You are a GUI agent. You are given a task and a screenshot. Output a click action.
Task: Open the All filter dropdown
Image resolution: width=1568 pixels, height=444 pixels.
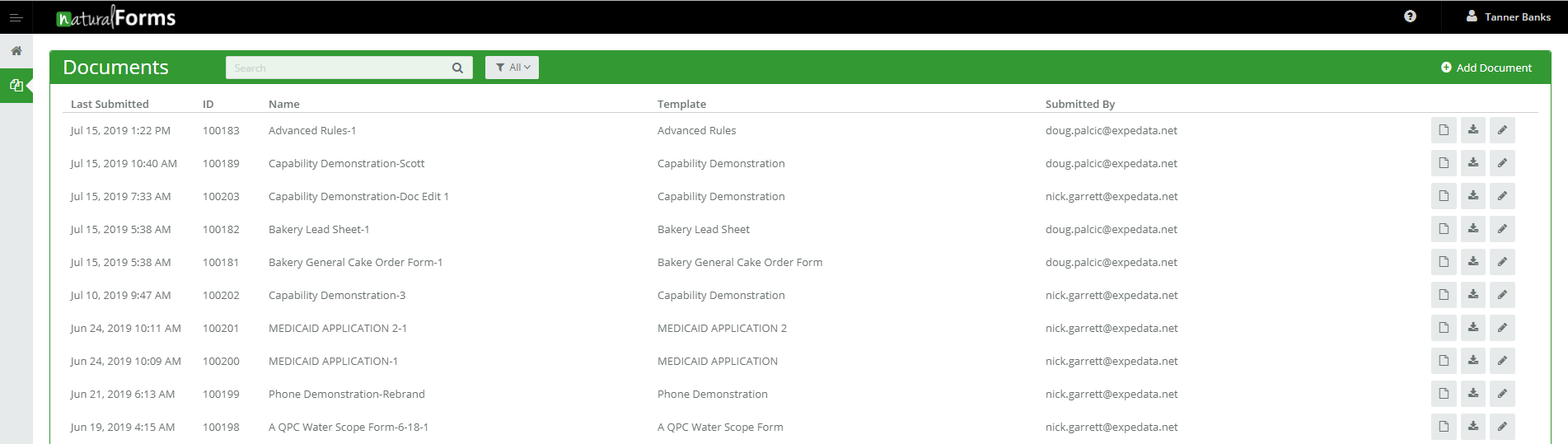(512, 68)
